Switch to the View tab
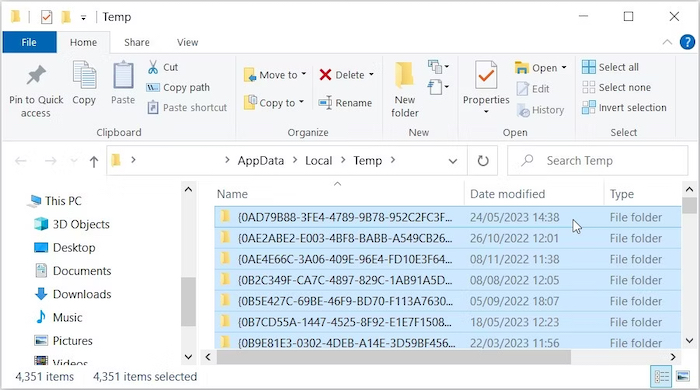 coord(188,42)
